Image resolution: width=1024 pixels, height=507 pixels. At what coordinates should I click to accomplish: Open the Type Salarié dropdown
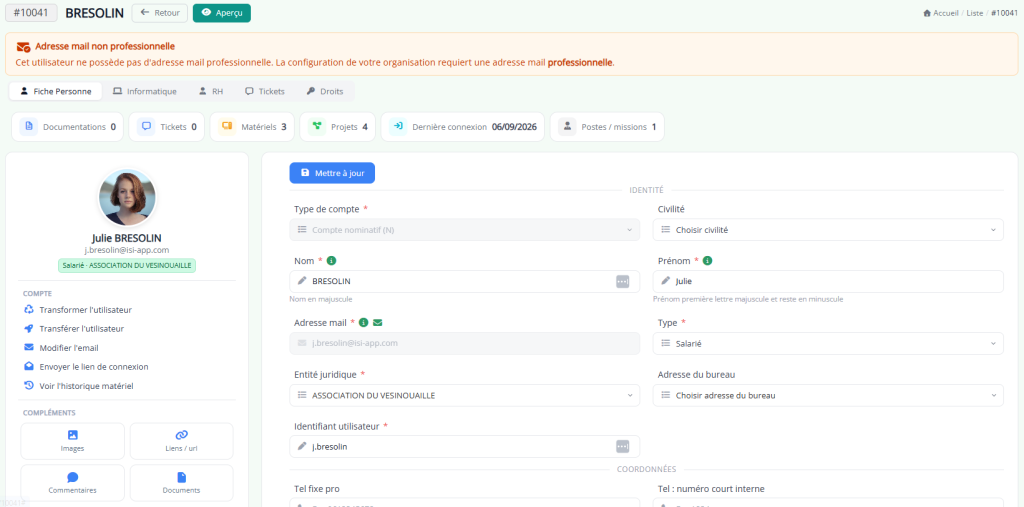click(x=828, y=343)
